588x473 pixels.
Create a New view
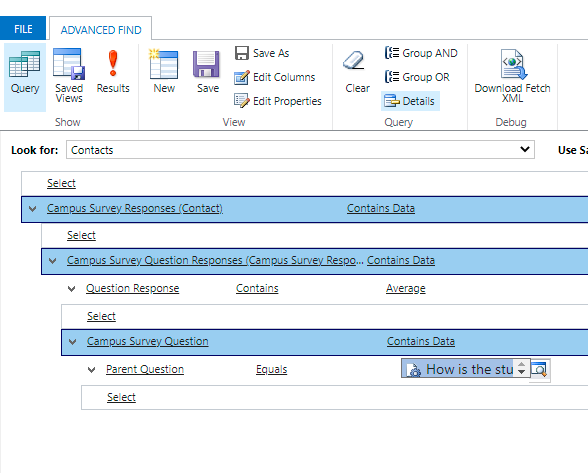coord(164,72)
